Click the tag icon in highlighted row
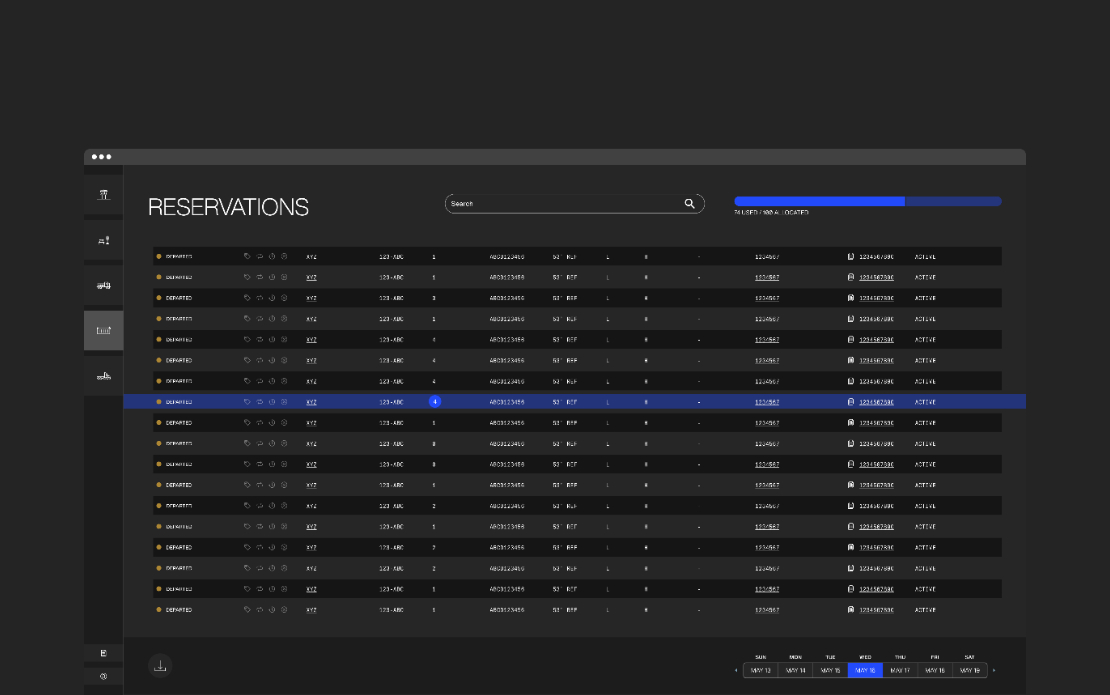 247,402
